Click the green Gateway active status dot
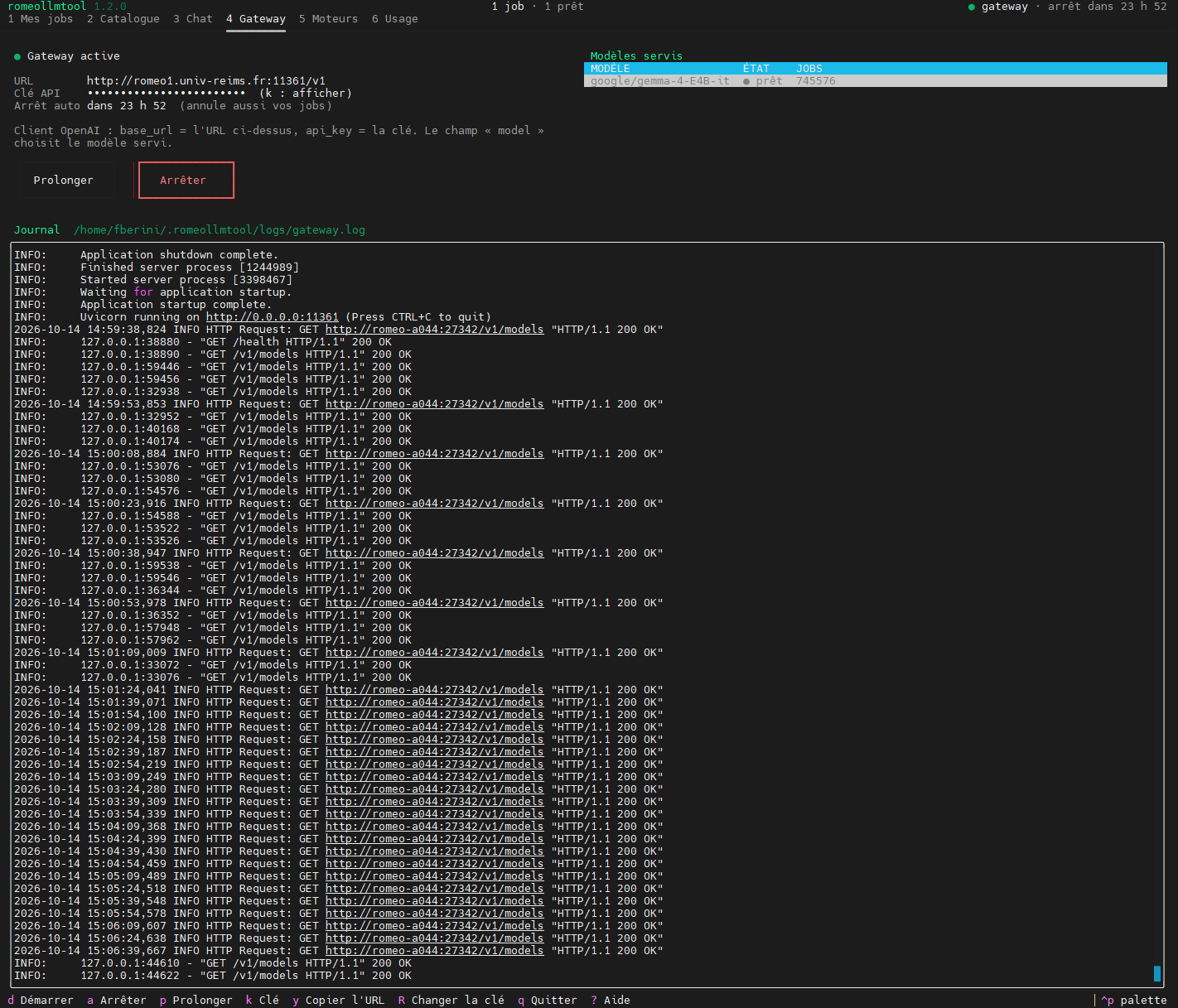This screenshot has width=1178, height=1008. click(x=17, y=56)
